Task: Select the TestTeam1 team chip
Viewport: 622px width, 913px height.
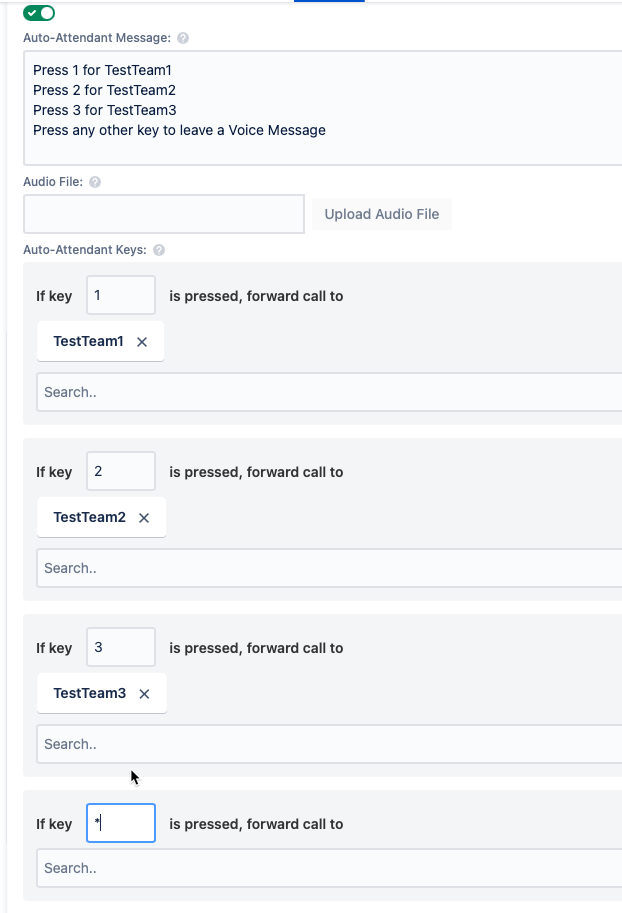Action: [88, 341]
